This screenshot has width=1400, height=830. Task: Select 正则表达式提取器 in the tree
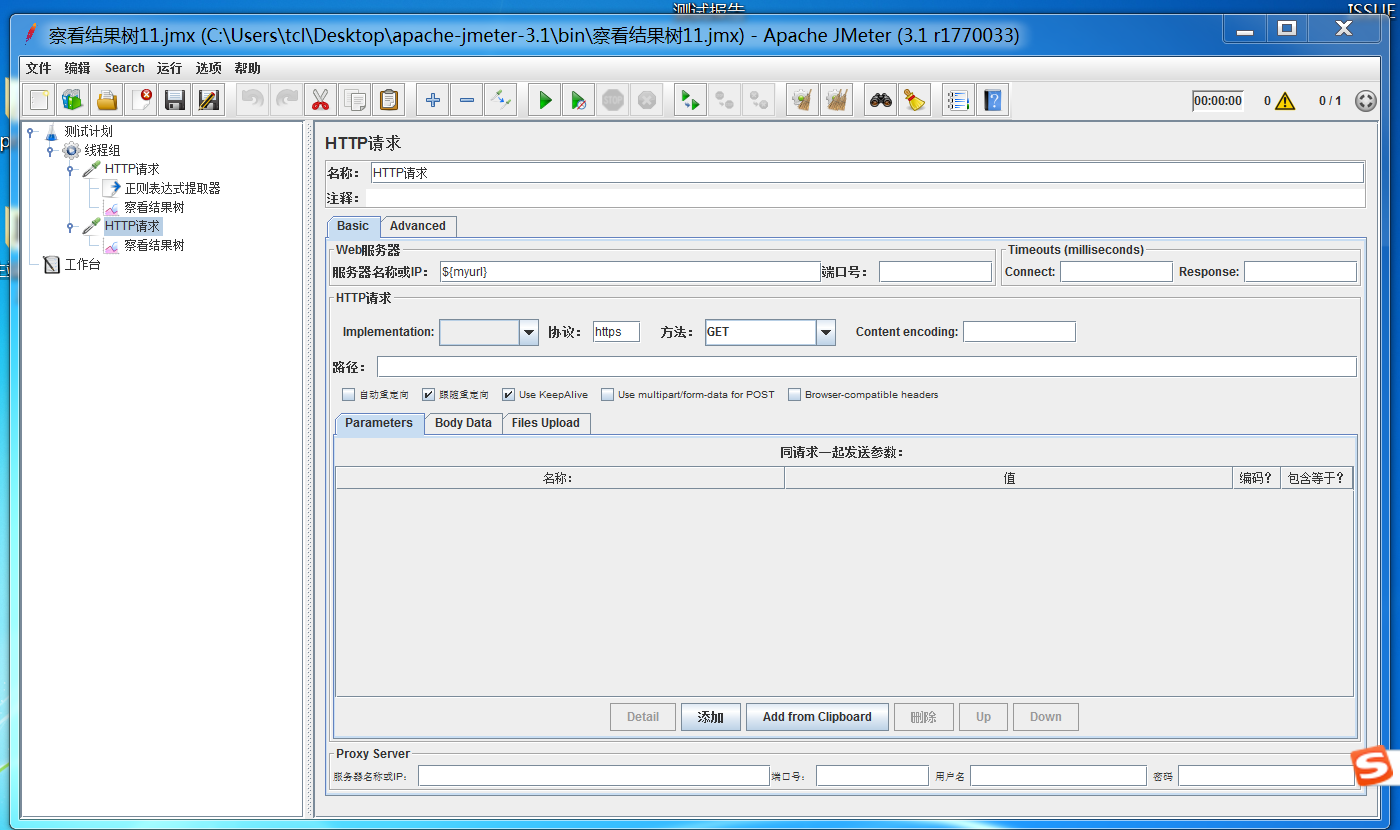[x=172, y=188]
